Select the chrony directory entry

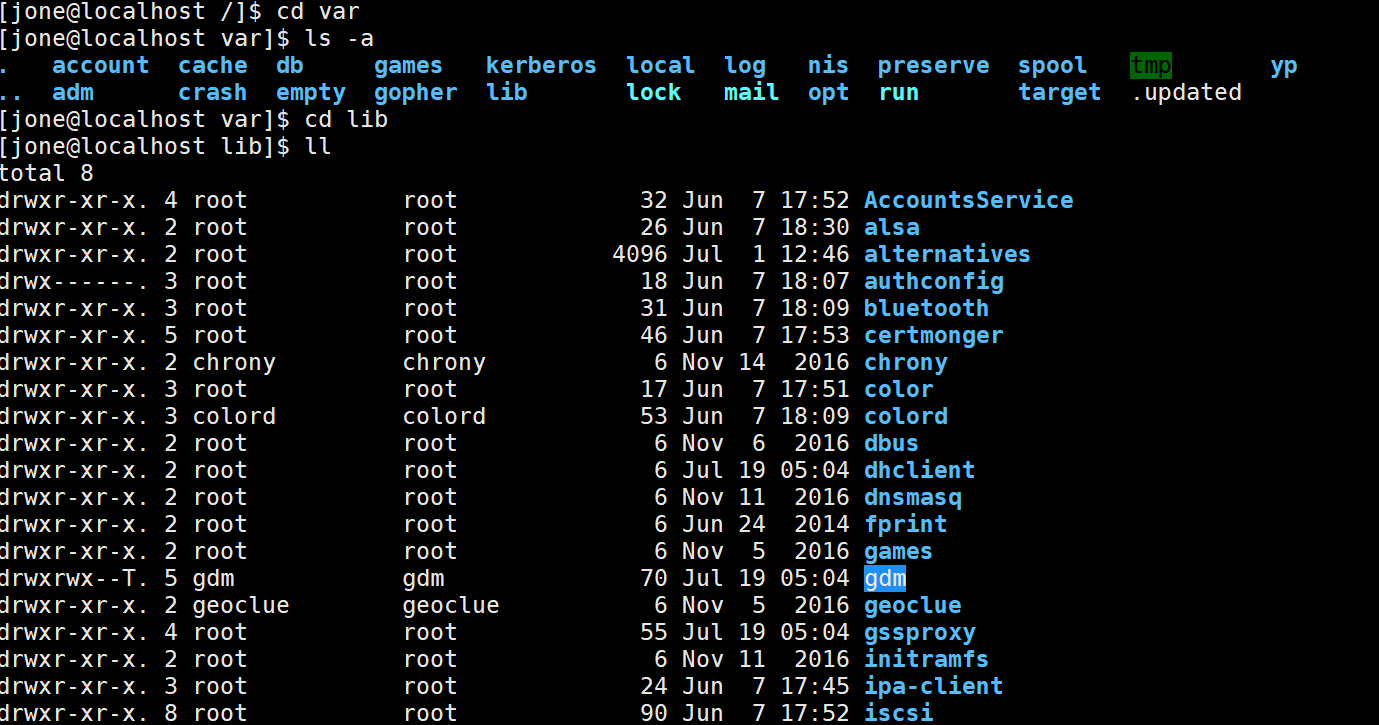point(905,362)
